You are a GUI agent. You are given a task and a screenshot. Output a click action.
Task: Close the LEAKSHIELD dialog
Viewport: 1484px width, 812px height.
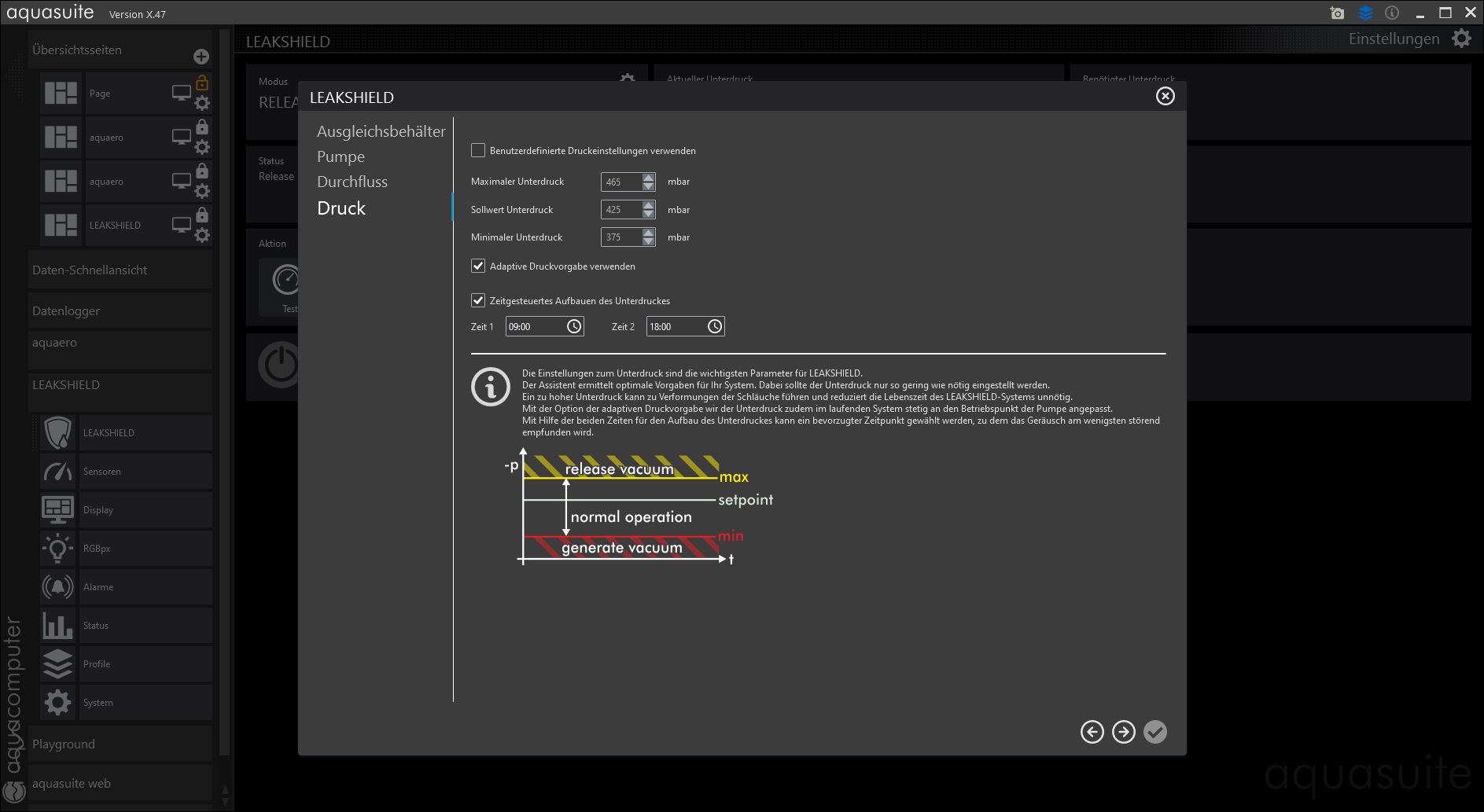click(x=1165, y=96)
